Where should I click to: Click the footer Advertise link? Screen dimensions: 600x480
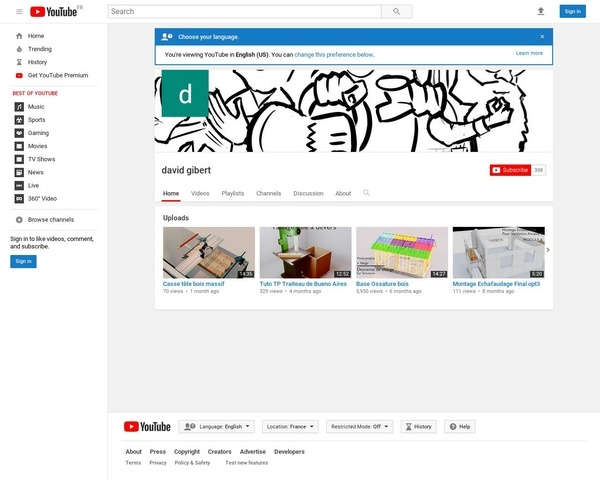pos(253,452)
